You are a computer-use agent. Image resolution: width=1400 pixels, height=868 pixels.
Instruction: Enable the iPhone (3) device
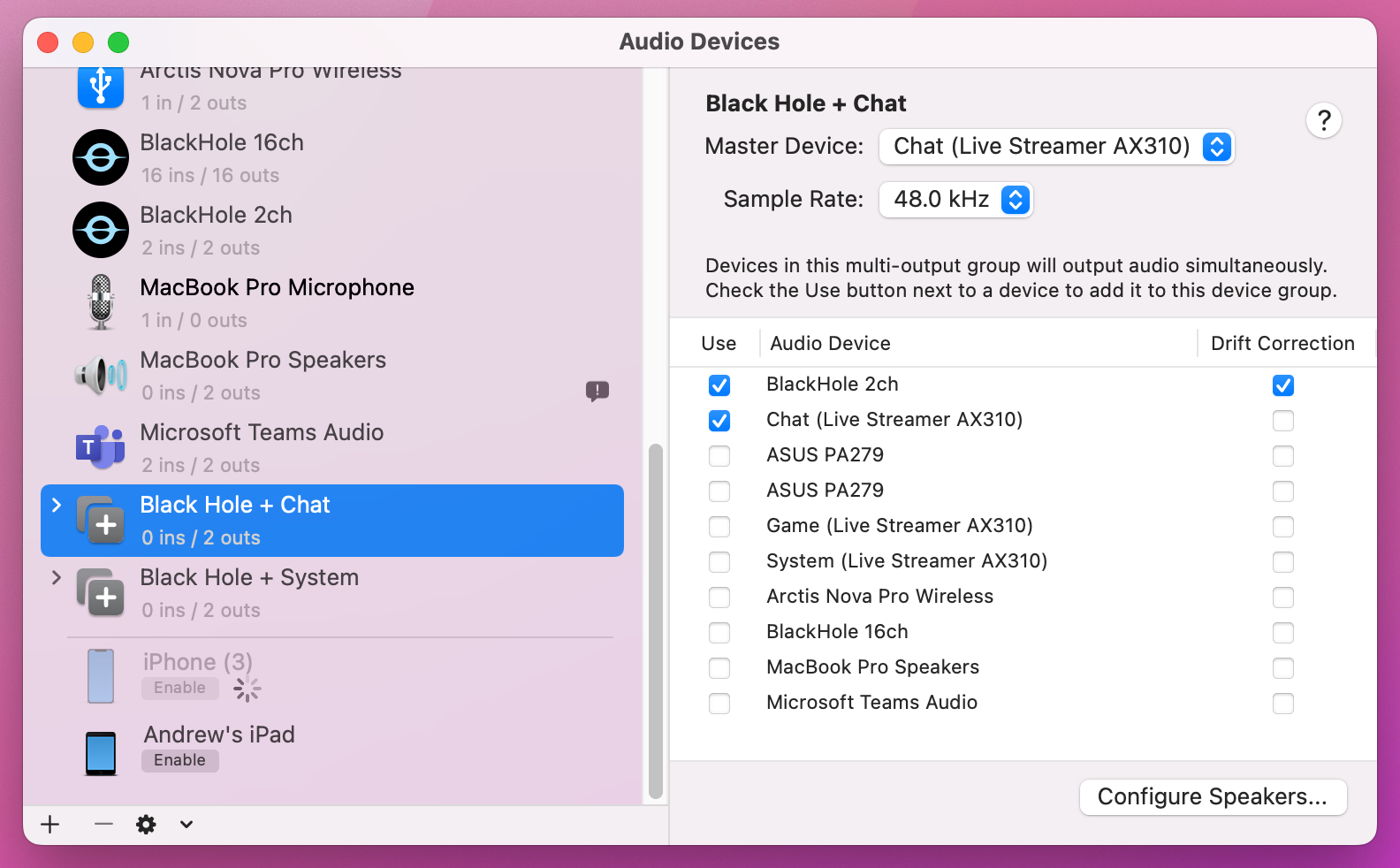pyautogui.click(x=179, y=688)
